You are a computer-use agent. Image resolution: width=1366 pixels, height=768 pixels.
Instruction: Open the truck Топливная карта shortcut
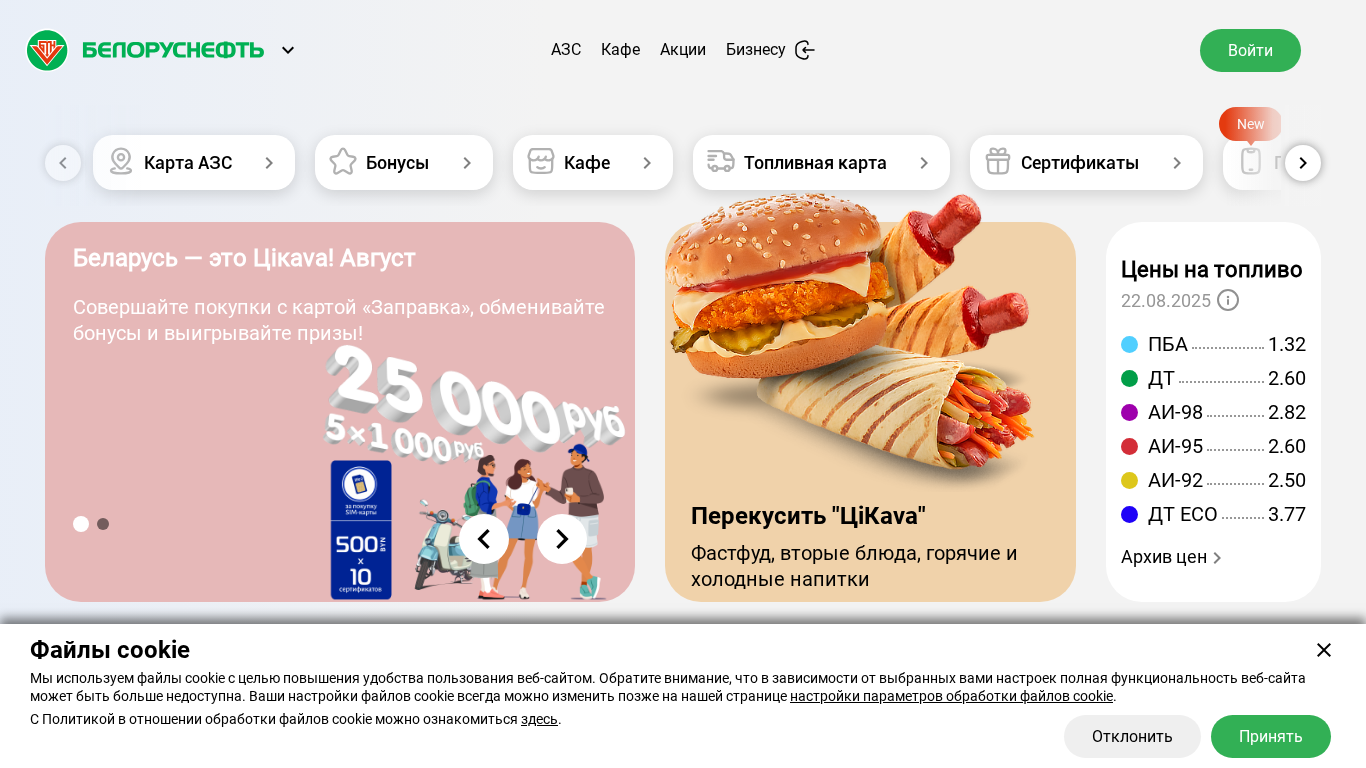(x=821, y=162)
